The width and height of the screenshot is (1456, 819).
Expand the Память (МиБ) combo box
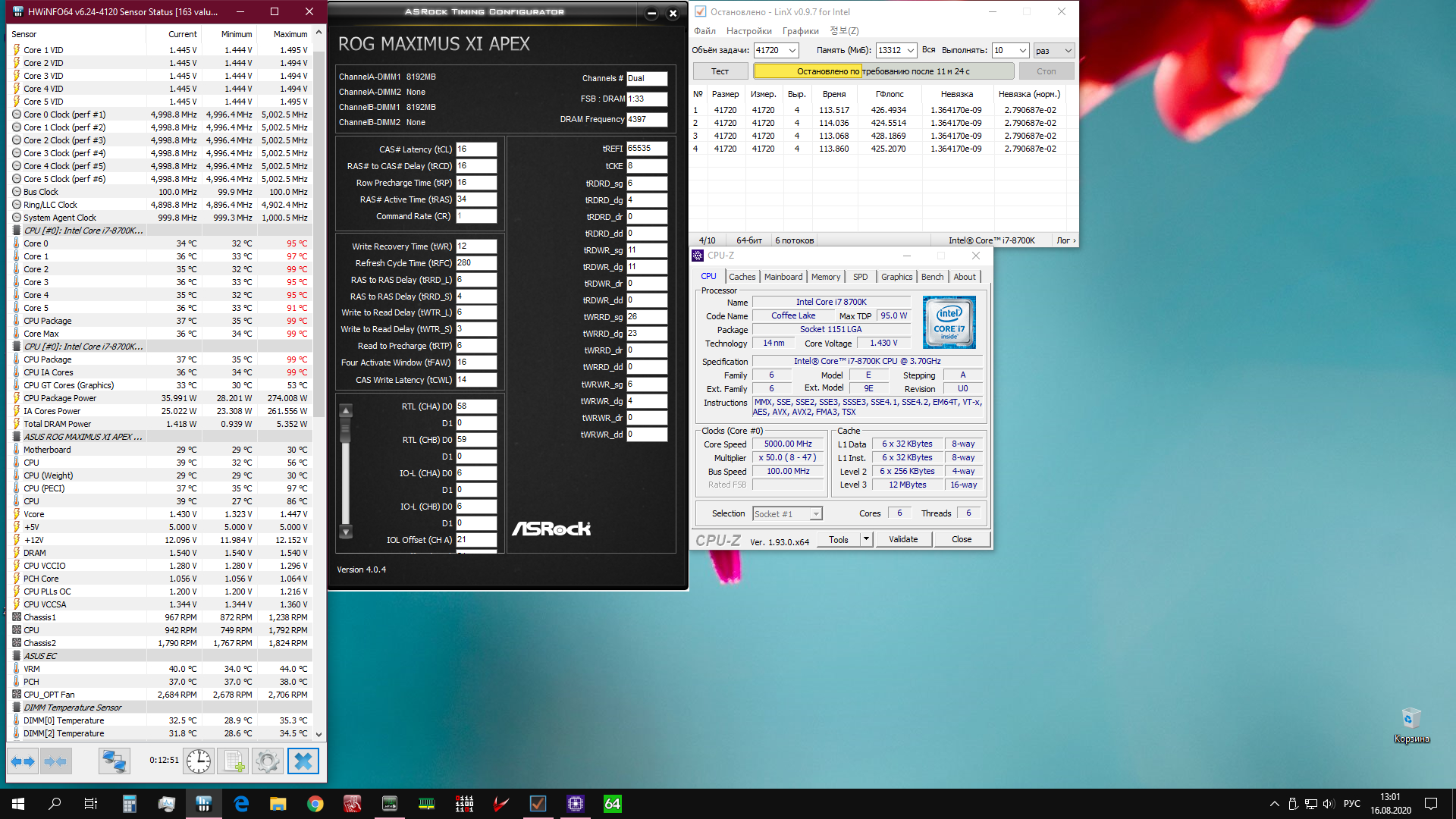pyautogui.click(x=911, y=51)
